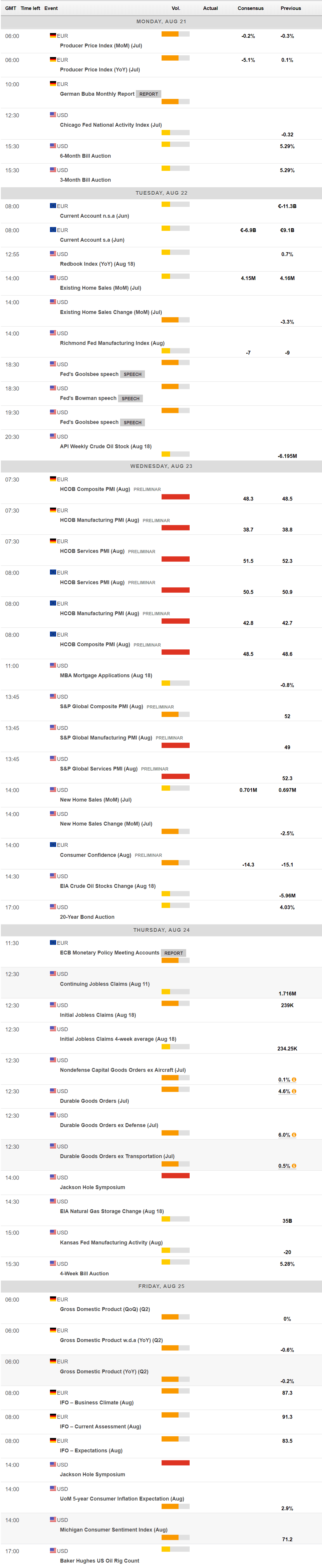322x1568 pixels.
Task: Click red volatility bar for S&P Global Services PMI
Action: point(176,776)
